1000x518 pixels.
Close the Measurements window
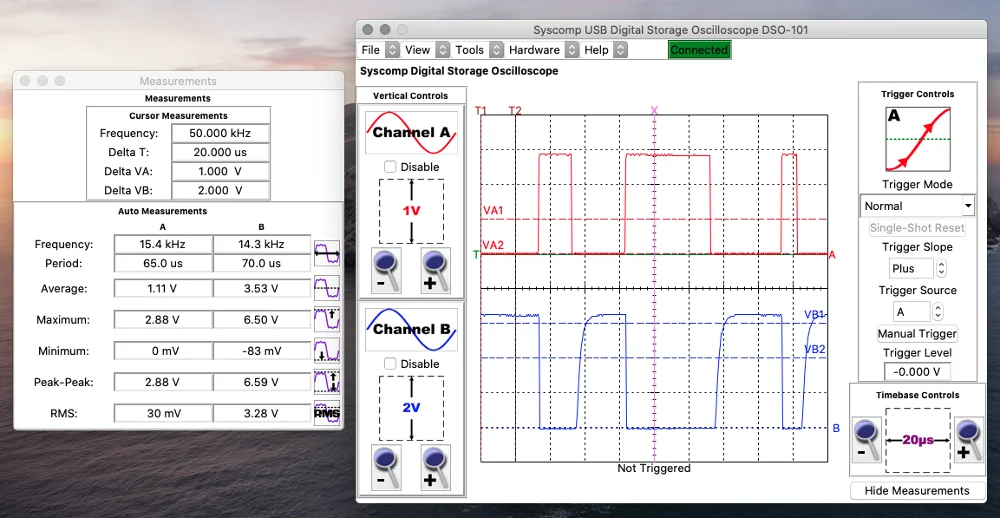25,81
